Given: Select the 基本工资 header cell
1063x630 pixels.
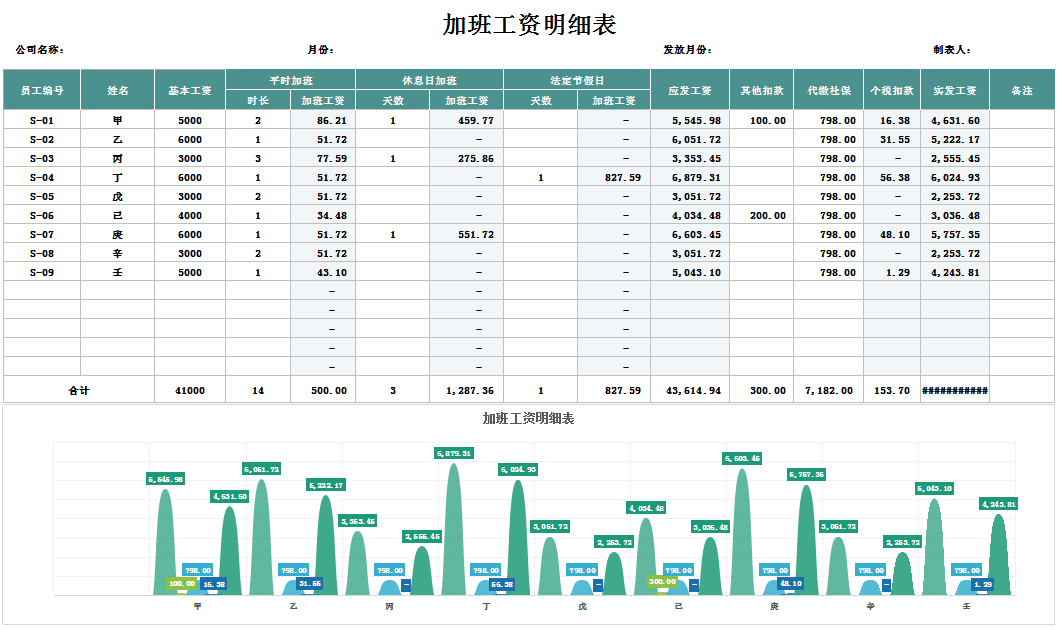Looking at the screenshot, I should point(190,90).
